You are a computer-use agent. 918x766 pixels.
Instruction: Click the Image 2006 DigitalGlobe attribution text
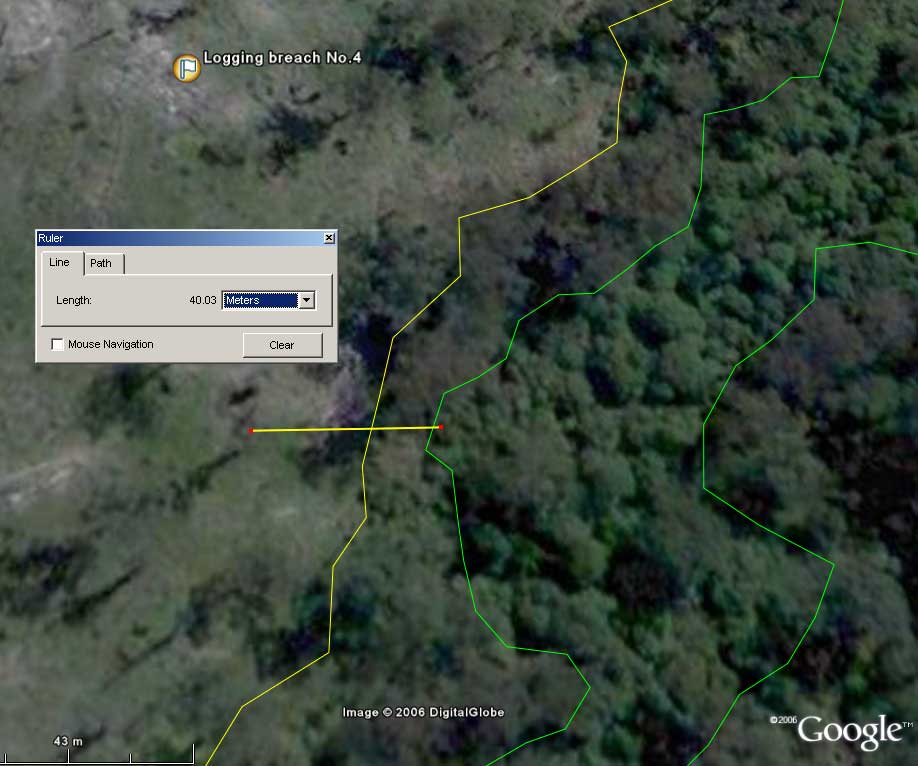[423, 713]
